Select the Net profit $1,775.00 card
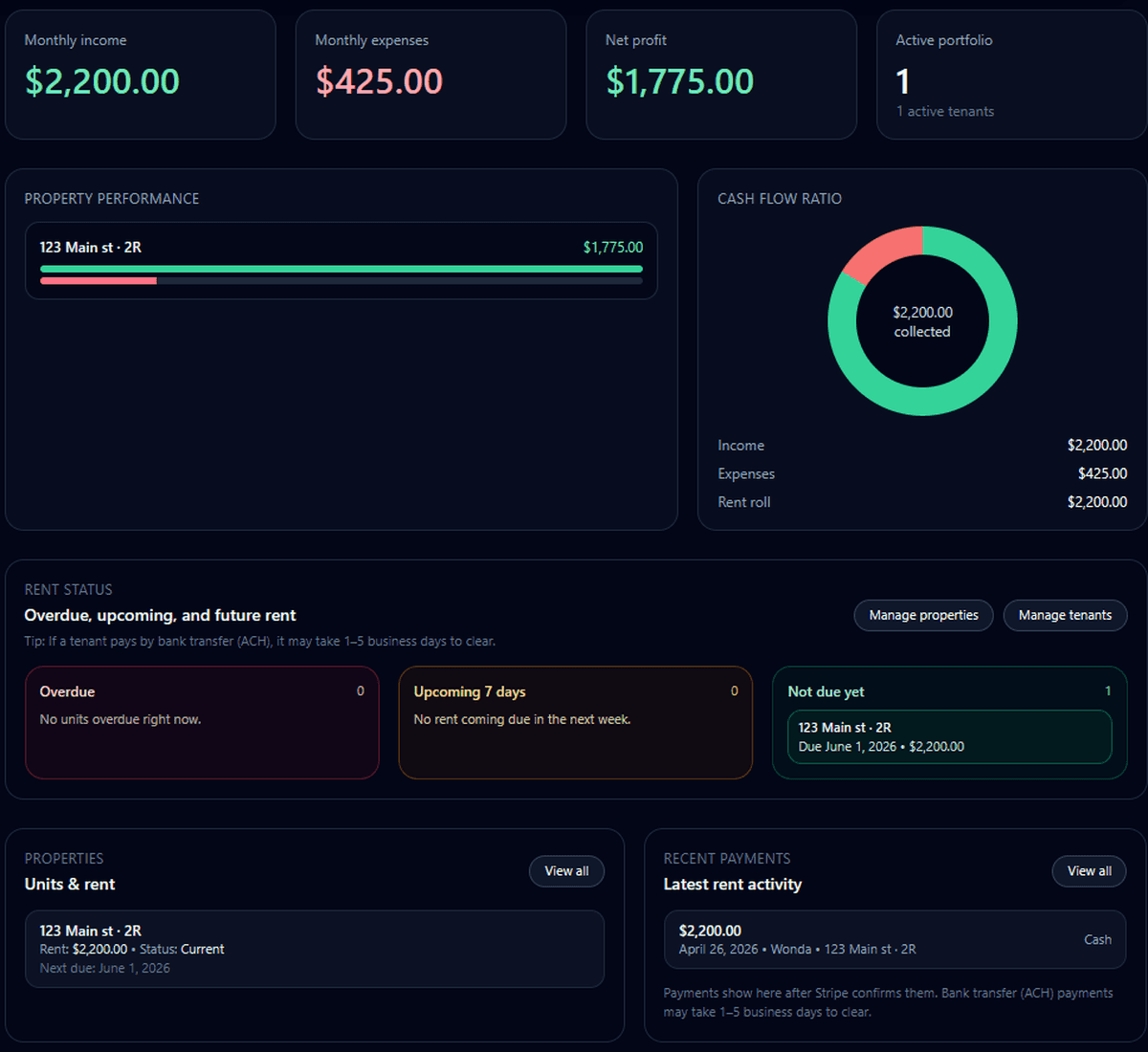The width and height of the screenshot is (1148, 1052). pos(721,75)
